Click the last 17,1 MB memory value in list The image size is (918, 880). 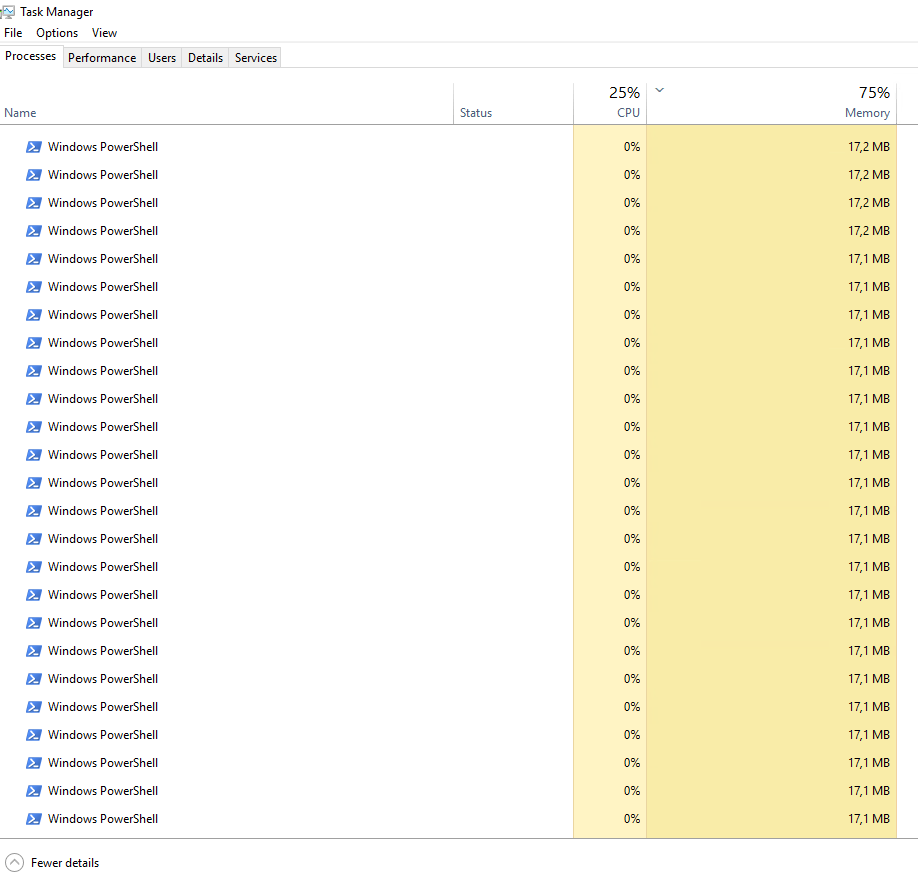point(869,819)
